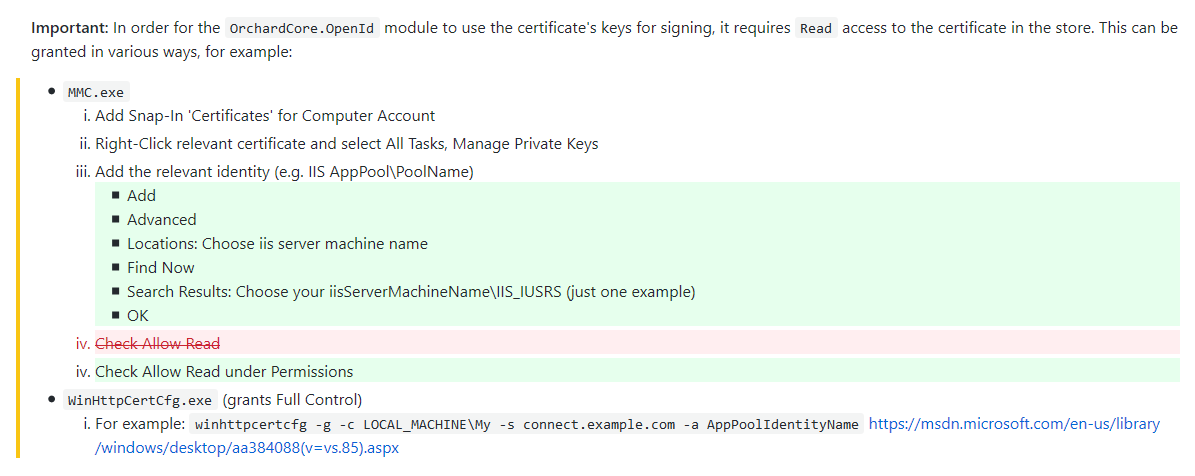
Task: Click the Read inline code label
Action: pyautogui.click(x=816, y=29)
